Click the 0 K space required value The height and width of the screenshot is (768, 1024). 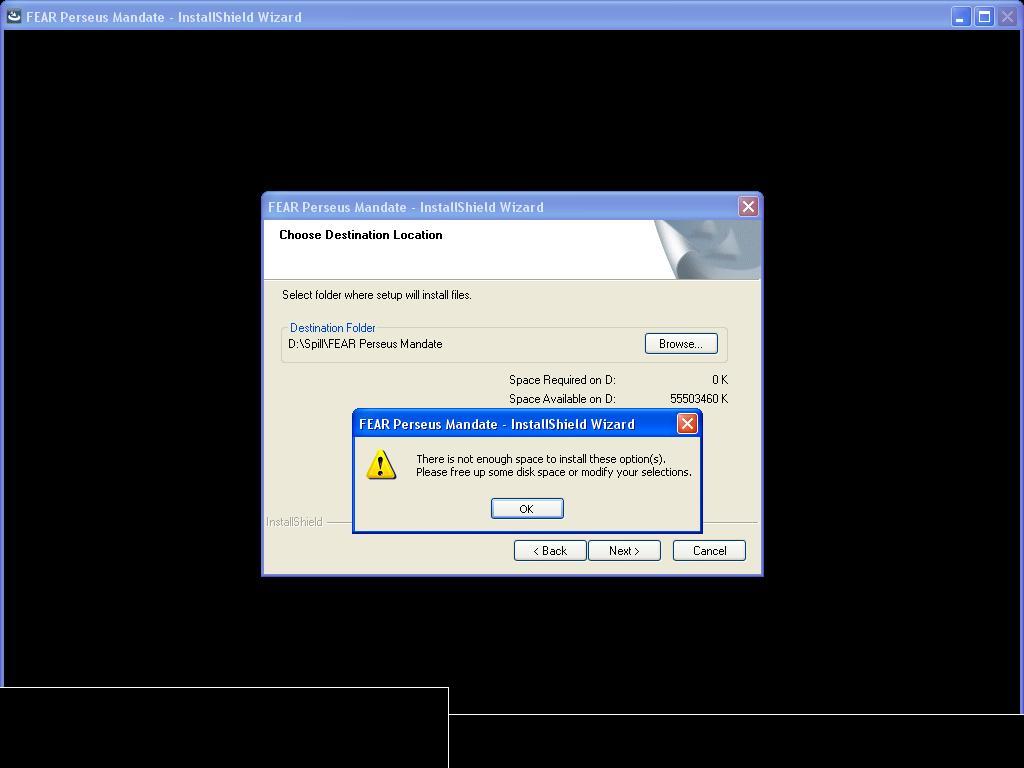(x=720, y=380)
